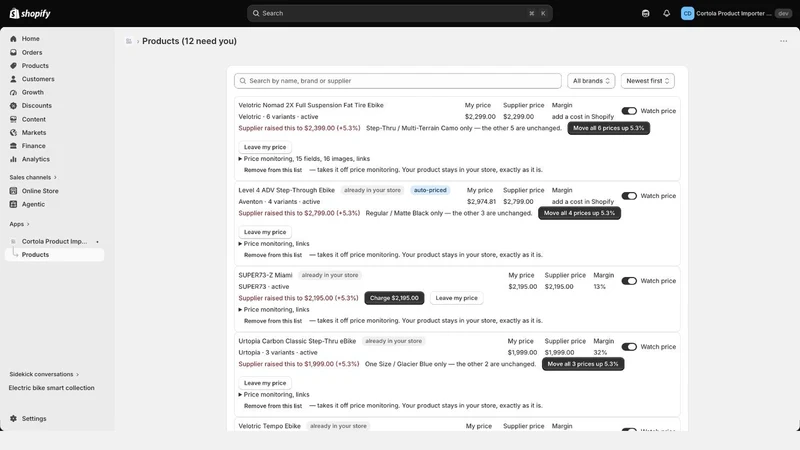Expand Sidekick conversations
This screenshot has width=800, height=450.
pyautogui.click(x=44, y=374)
